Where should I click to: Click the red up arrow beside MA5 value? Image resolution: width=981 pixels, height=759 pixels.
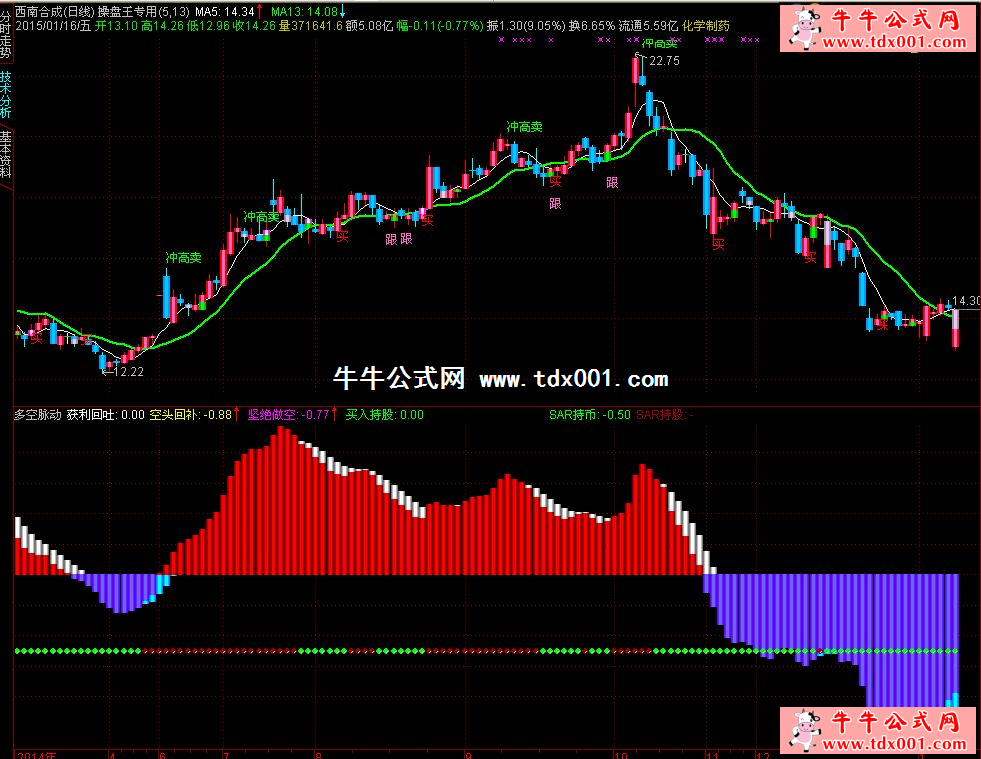click(x=261, y=10)
